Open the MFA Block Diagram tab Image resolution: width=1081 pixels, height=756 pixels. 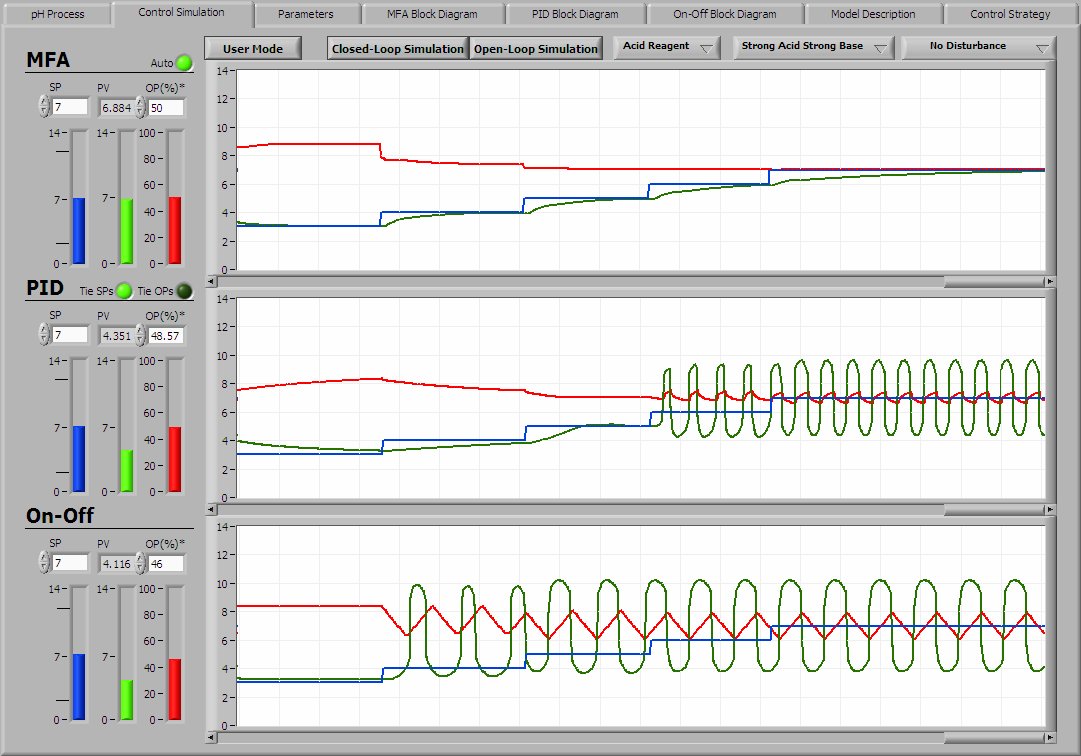tap(432, 14)
